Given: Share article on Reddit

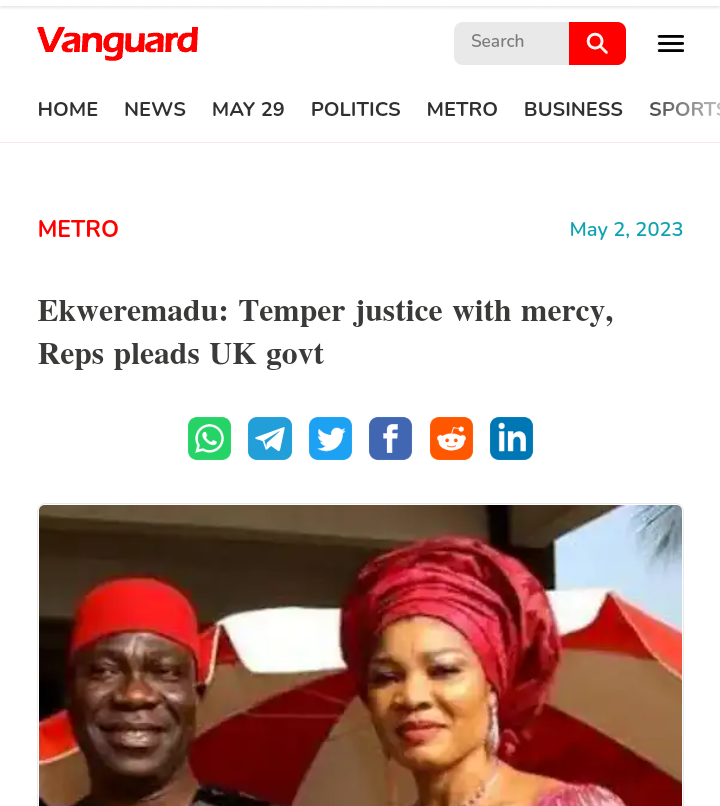Looking at the screenshot, I should click(451, 438).
